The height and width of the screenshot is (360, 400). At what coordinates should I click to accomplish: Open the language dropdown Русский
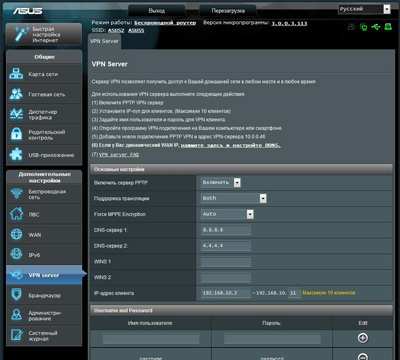pos(364,9)
